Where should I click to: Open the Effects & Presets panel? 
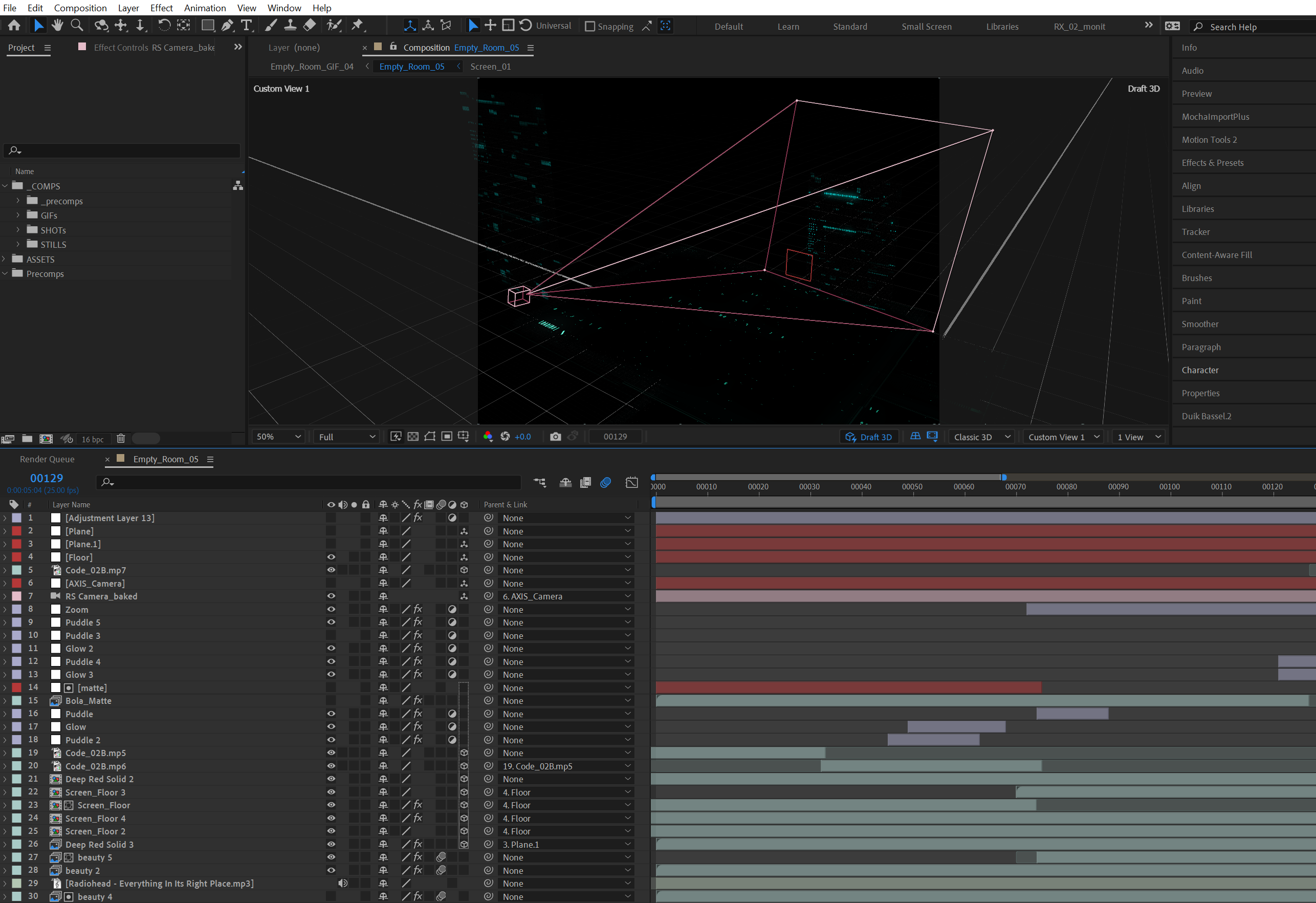(1212, 163)
